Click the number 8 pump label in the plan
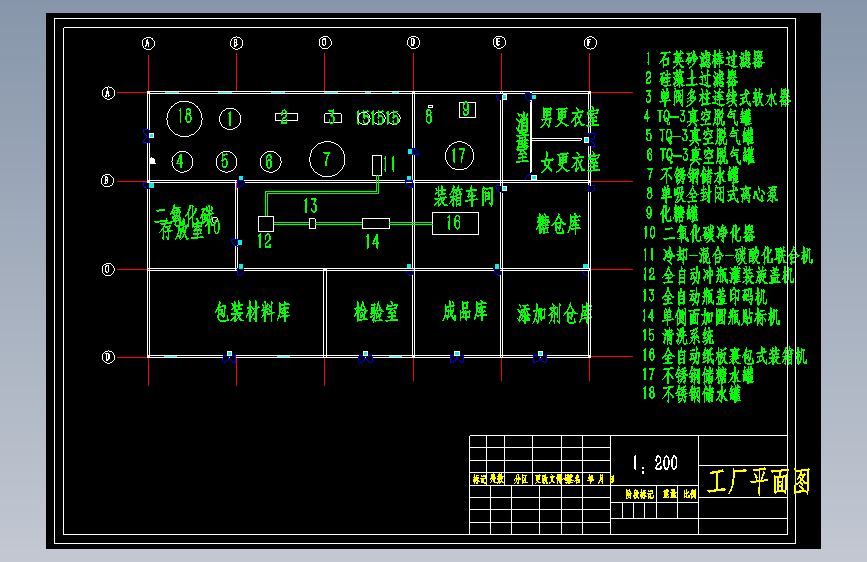This screenshot has width=867, height=562. (429, 116)
